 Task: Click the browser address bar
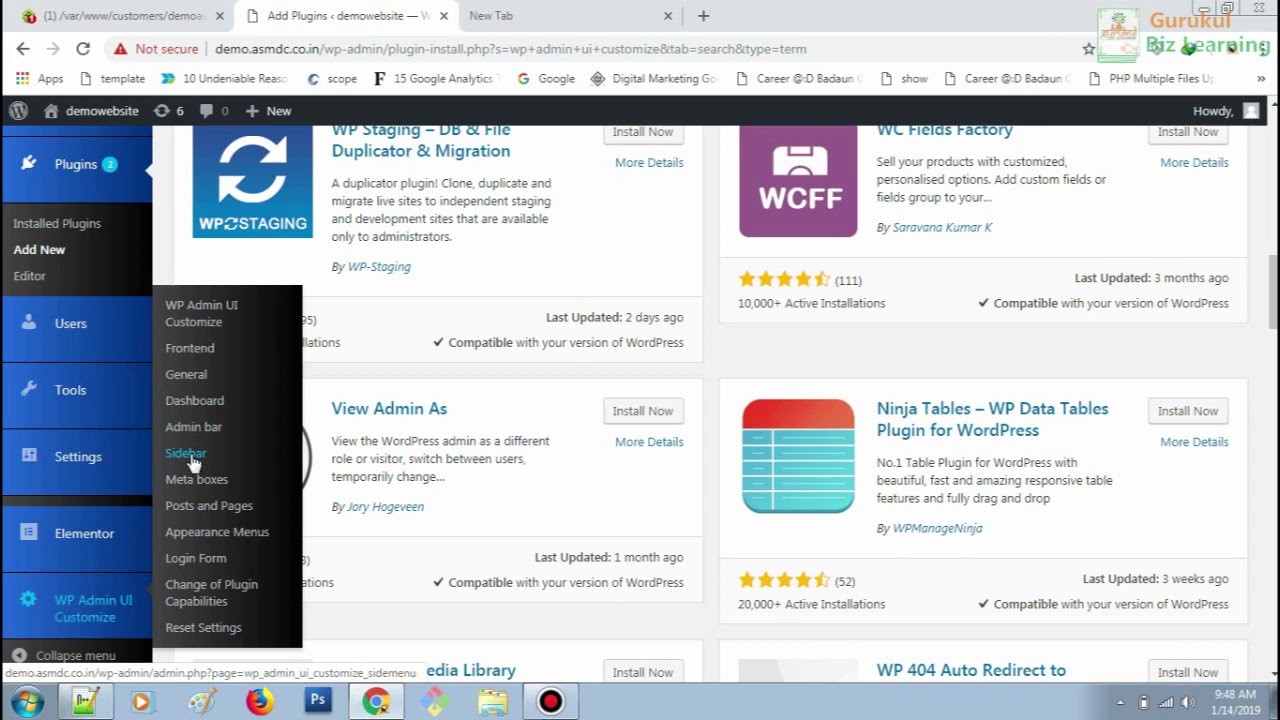(x=640, y=49)
